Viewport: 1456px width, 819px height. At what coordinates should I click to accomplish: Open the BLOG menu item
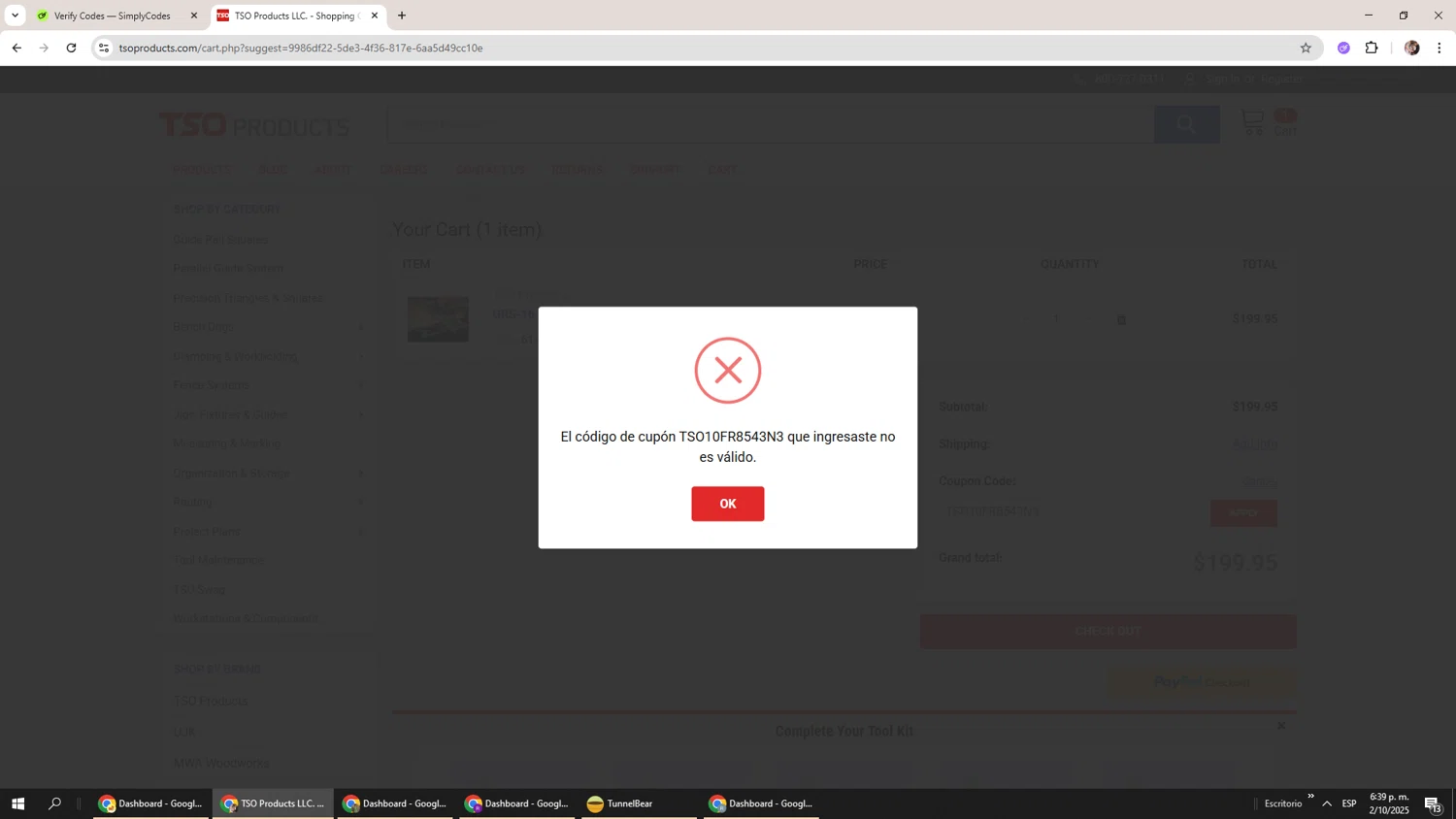pyautogui.click(x=273, y=170)
